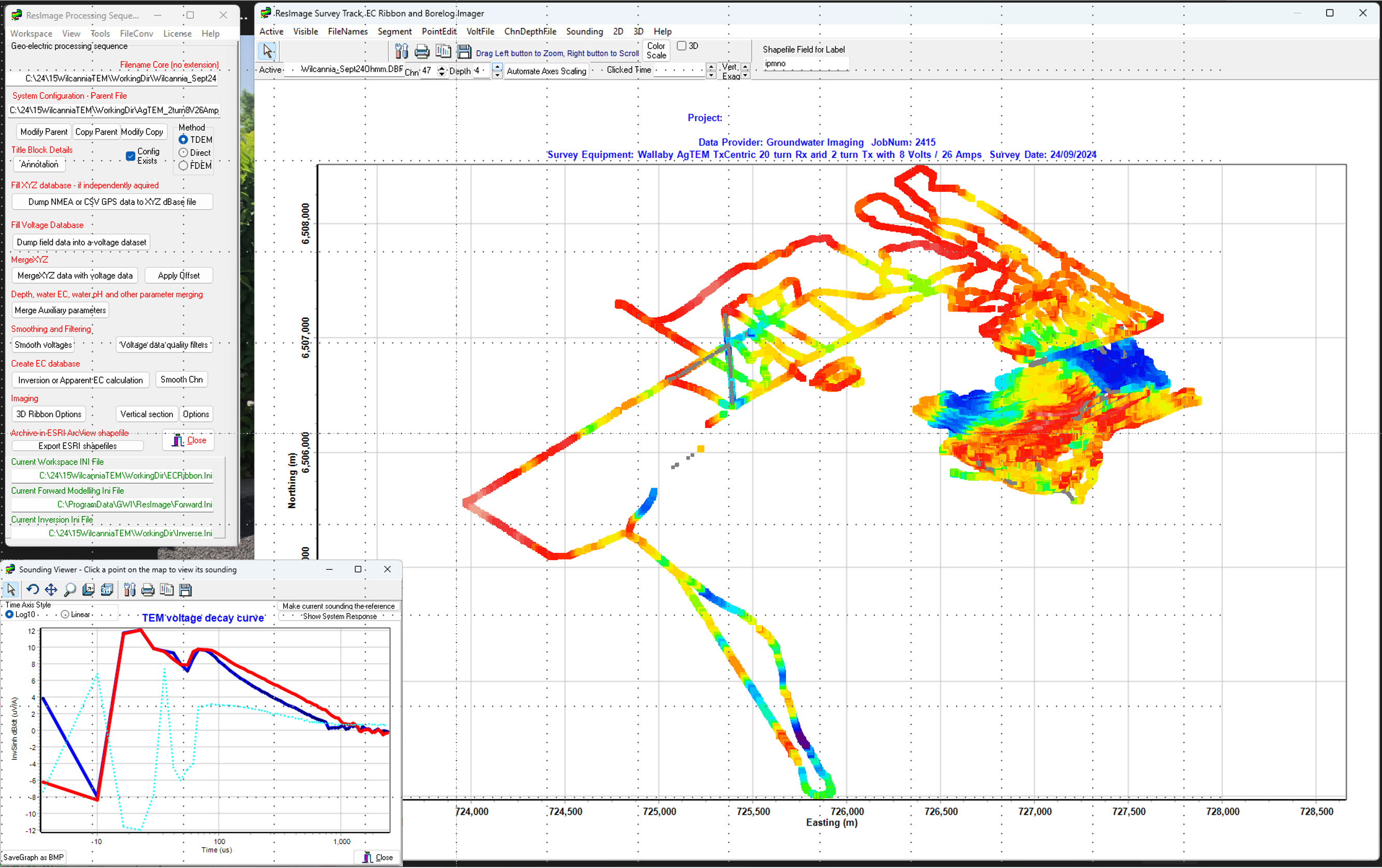
Task: Increase the Chn value with its up arrow
Action: (x=441, y=68)
